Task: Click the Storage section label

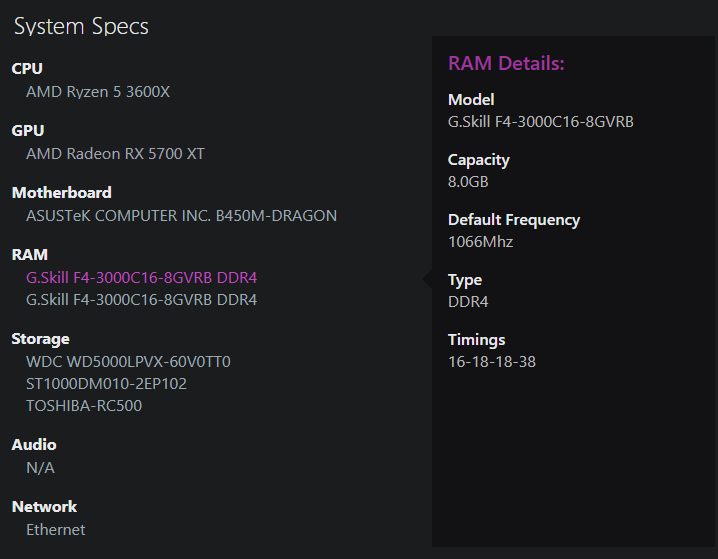Action: coord(41,339)
